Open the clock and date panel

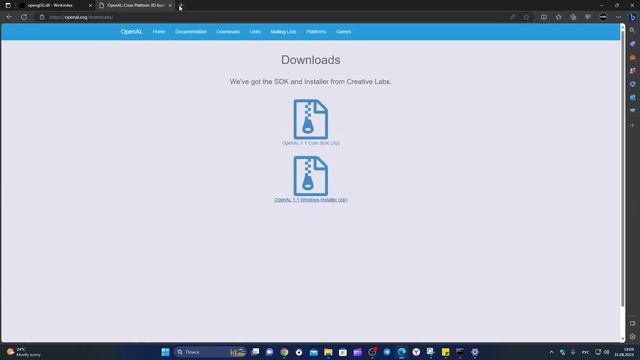tap(624, 352)
